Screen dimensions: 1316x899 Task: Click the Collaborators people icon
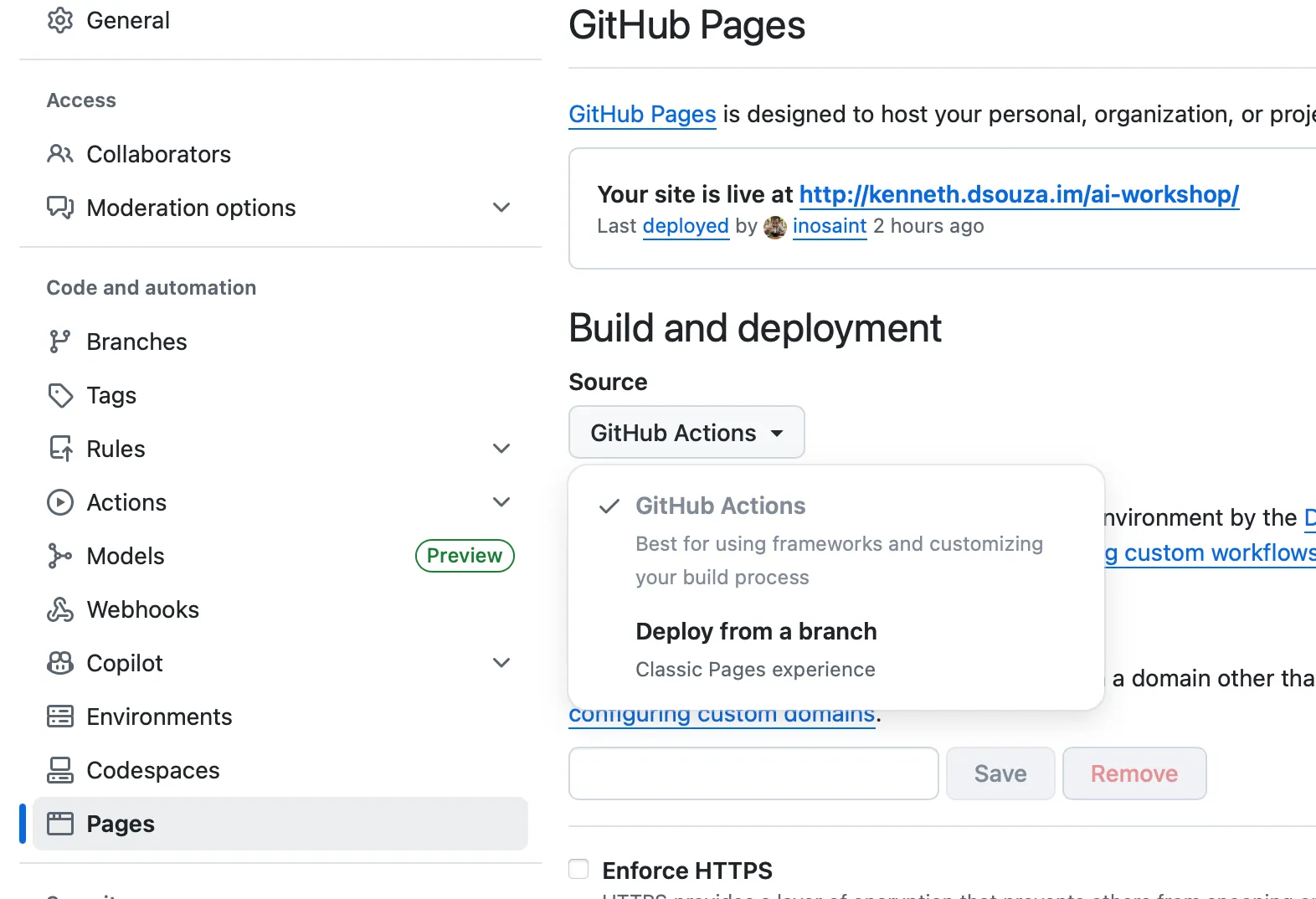(x=60, y=154)
